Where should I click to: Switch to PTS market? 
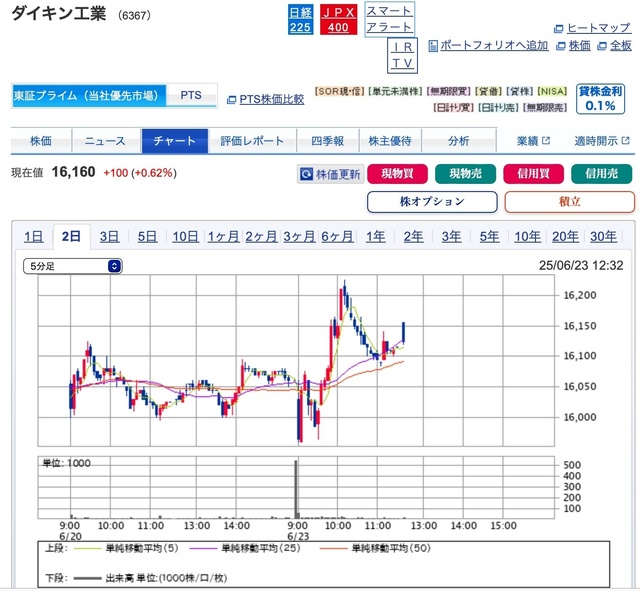pyautogui.click(x=191, y=96)
